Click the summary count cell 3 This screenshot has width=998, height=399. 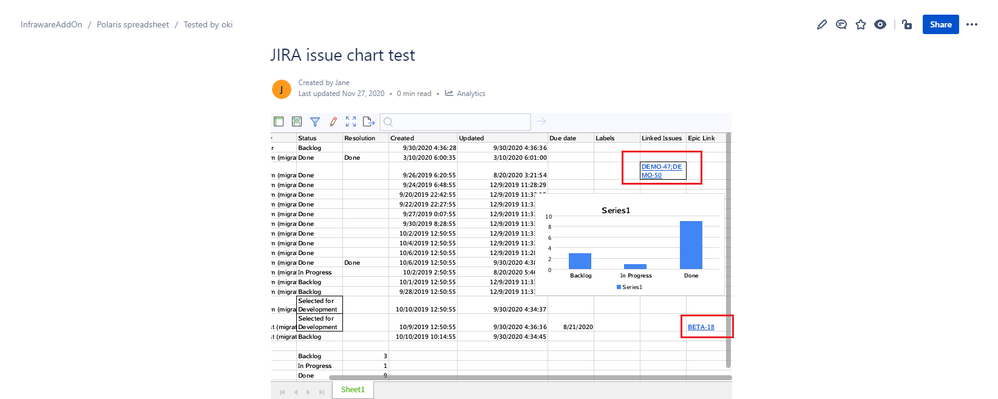point(365,356)
